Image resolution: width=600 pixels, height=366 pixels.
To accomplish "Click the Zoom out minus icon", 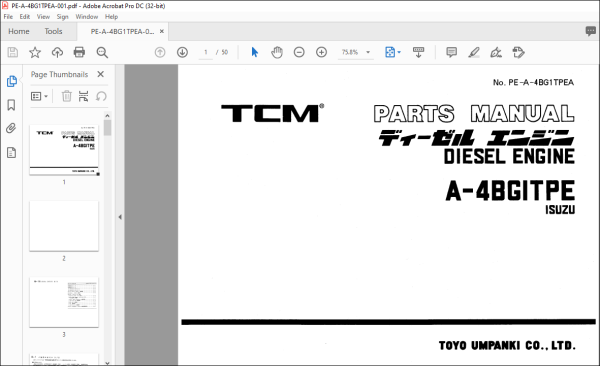I will point(299,52).
